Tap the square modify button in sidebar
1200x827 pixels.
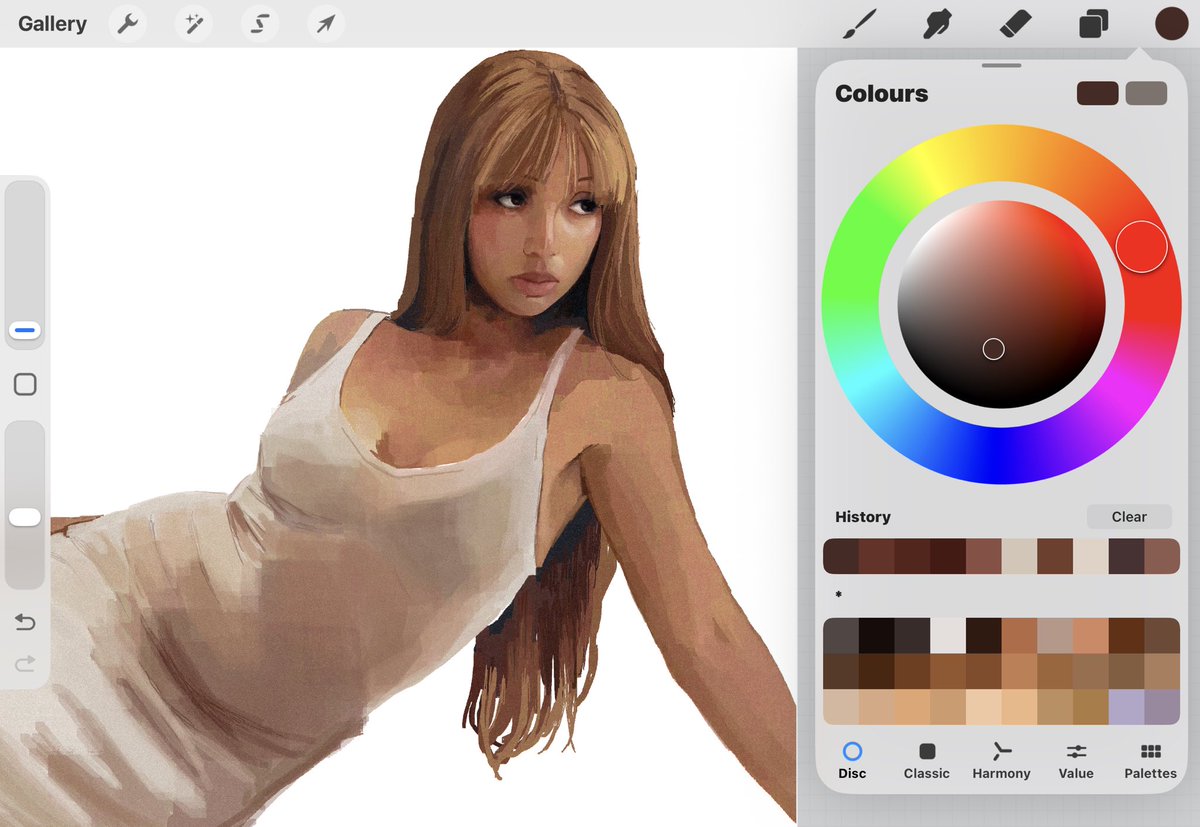click(25, 384)
